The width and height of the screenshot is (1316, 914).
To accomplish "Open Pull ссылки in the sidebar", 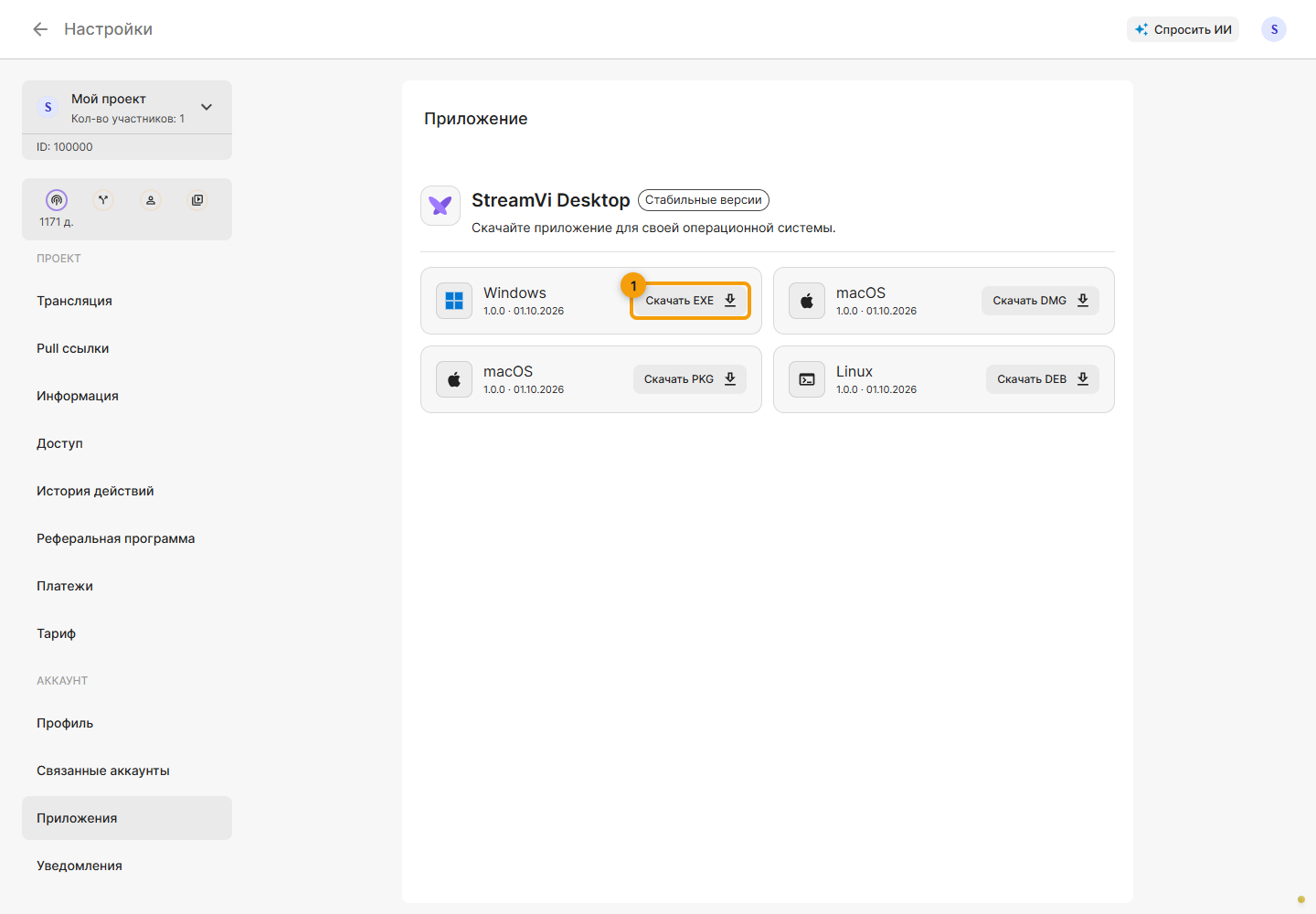I will tap(127, 348).
